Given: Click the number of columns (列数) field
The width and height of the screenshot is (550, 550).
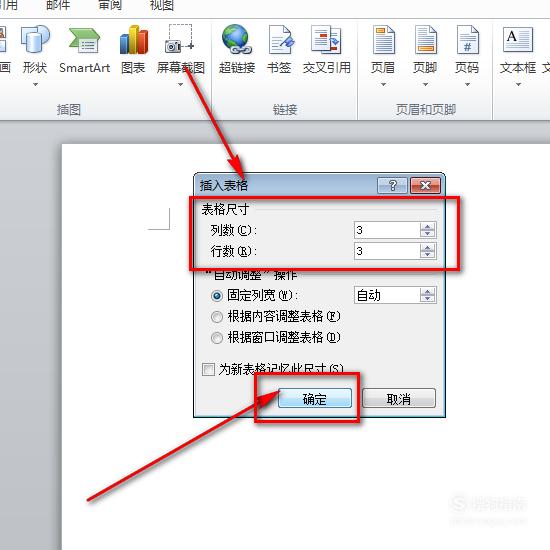Looking at the screenshot, I should point(387,230).
